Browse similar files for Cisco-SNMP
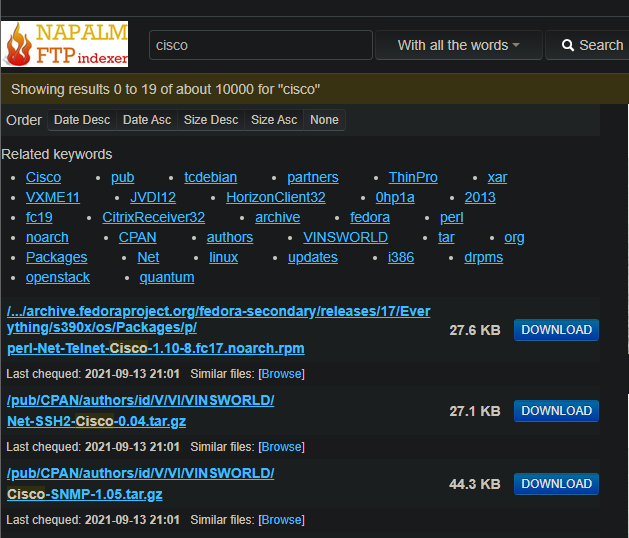 (282, 520)
